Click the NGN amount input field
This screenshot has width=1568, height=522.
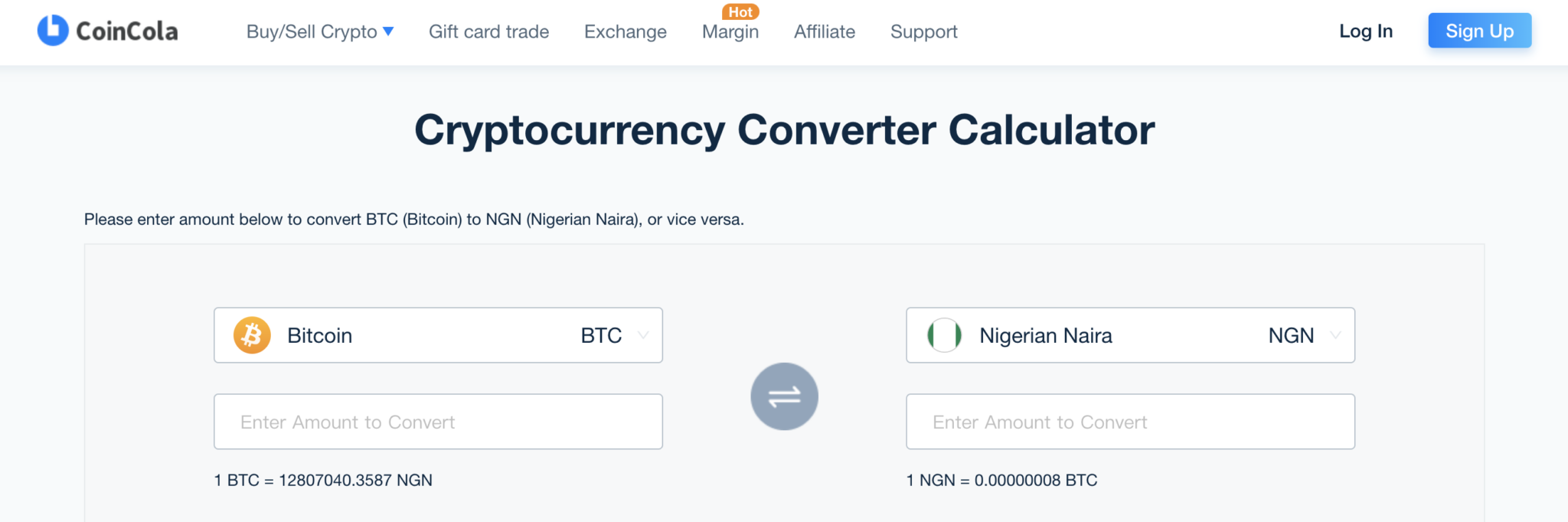pos(1130,421)
